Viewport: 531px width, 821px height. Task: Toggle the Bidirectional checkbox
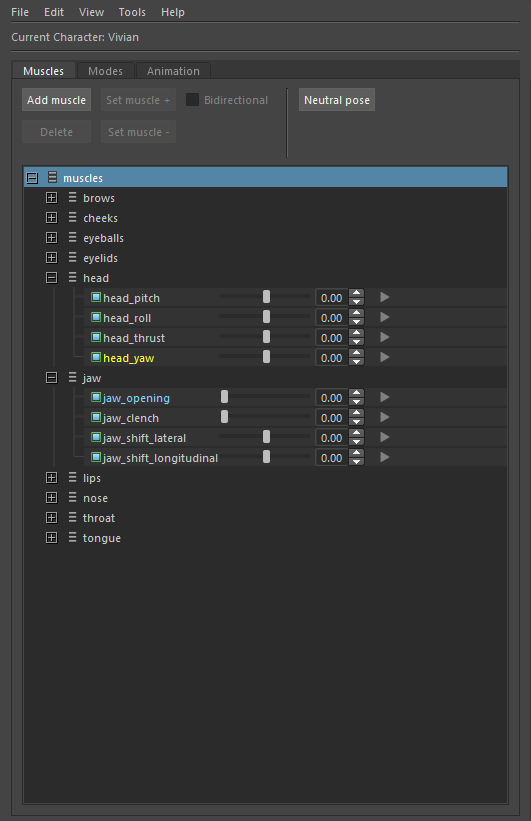click(x=192, y=99)
